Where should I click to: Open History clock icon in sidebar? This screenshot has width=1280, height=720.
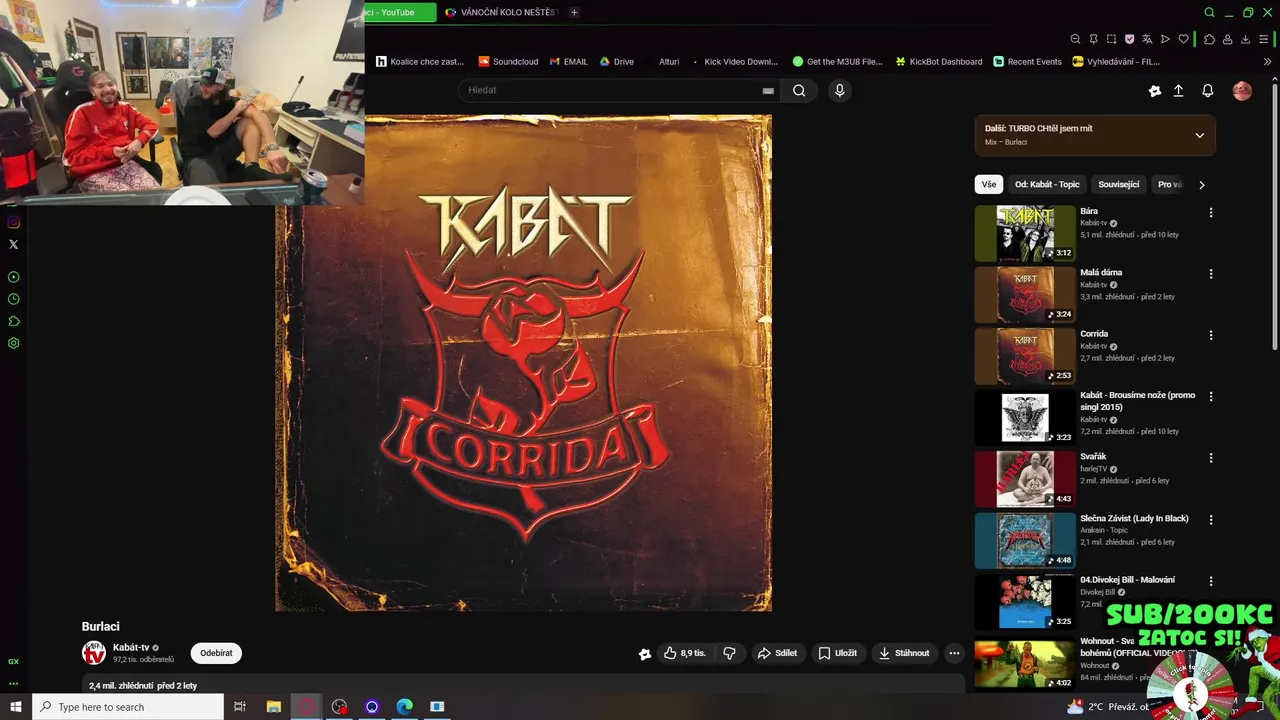point(13,299)
